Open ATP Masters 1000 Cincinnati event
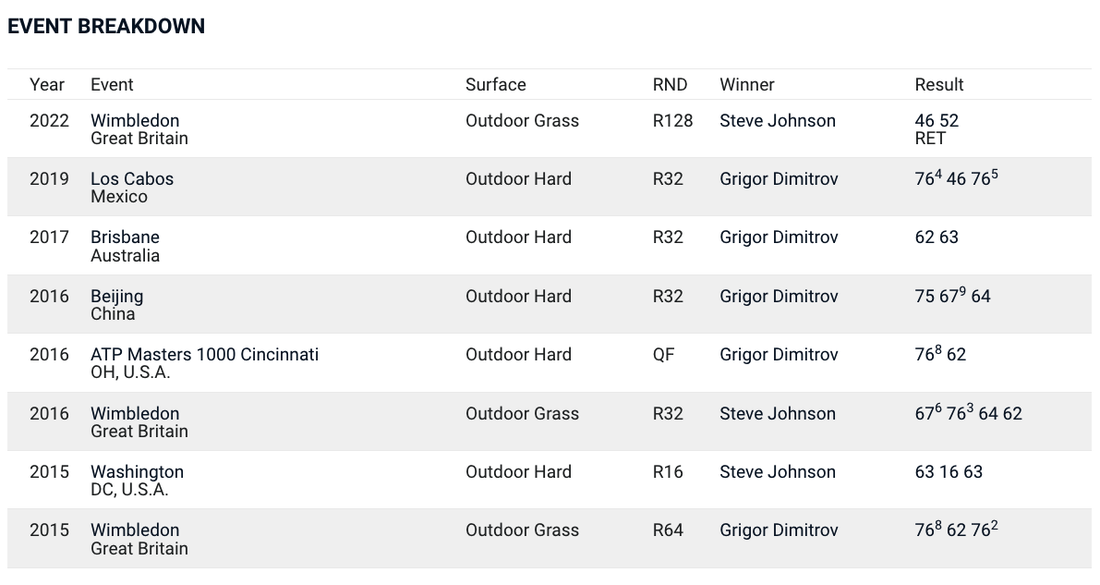Viewport: 1100px width, 585px height. pos(205,355)
